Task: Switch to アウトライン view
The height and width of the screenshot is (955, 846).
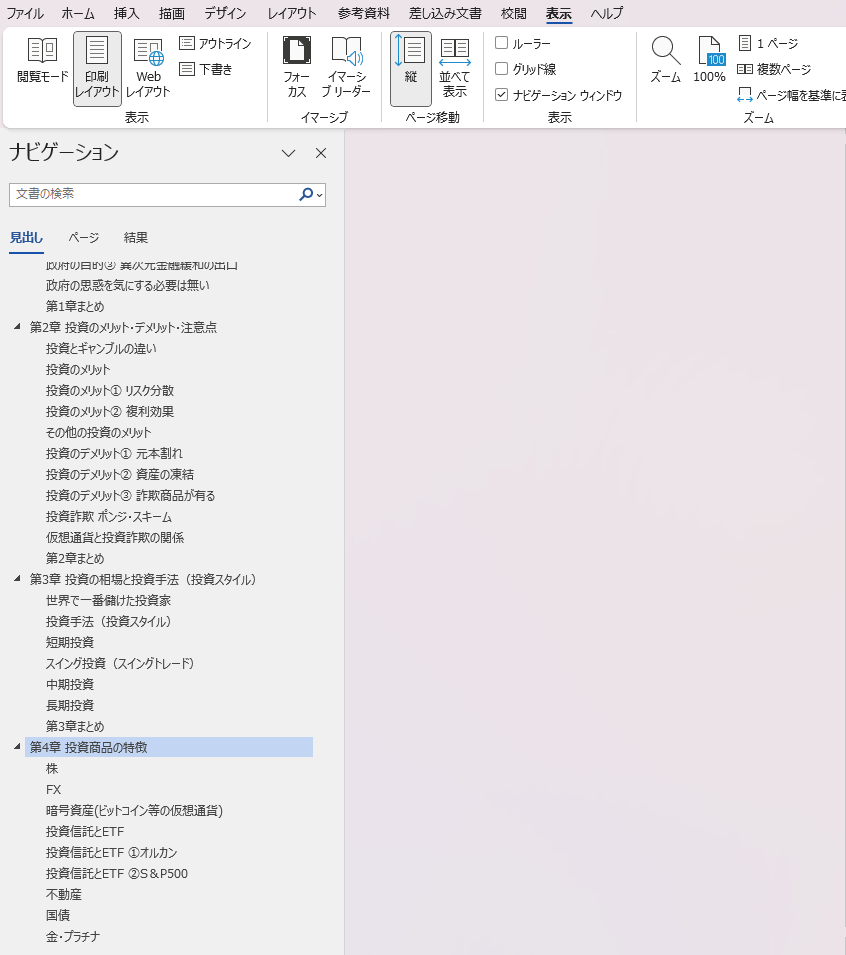Action: click(x=215, y=44)
